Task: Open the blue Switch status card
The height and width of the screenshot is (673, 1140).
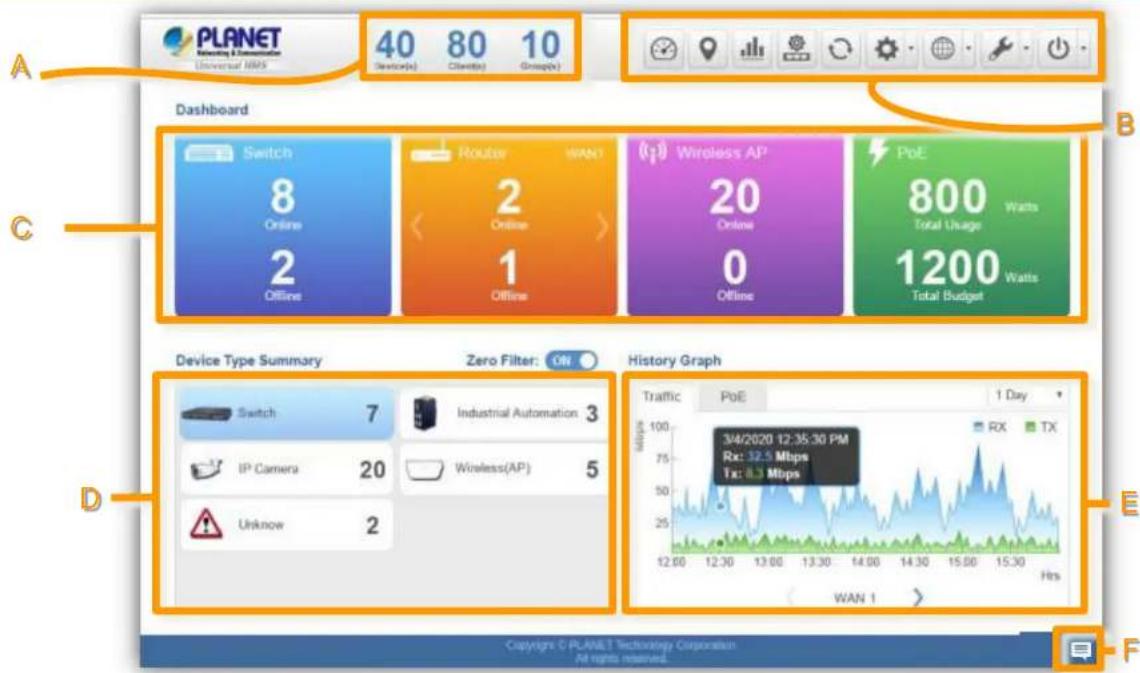Action: [x=283, y=225]
